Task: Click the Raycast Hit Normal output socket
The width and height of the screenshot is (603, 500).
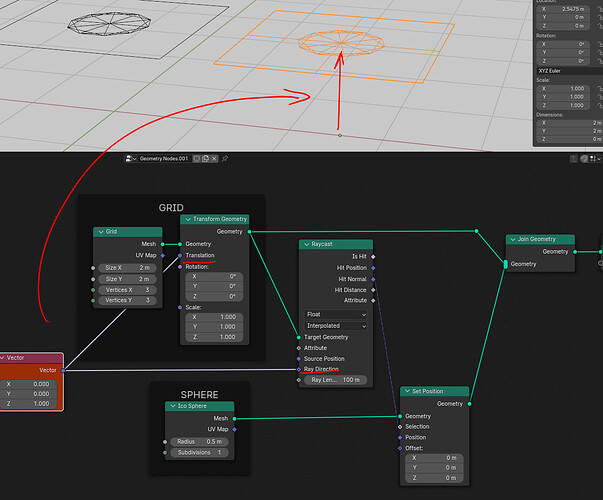Action: (x=373, y=279)
